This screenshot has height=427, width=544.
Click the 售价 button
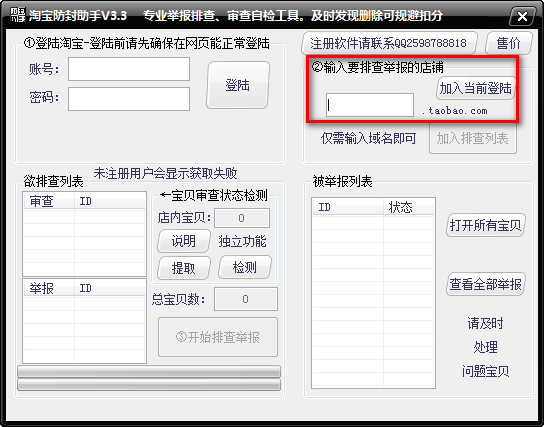(x=508, y=43)
